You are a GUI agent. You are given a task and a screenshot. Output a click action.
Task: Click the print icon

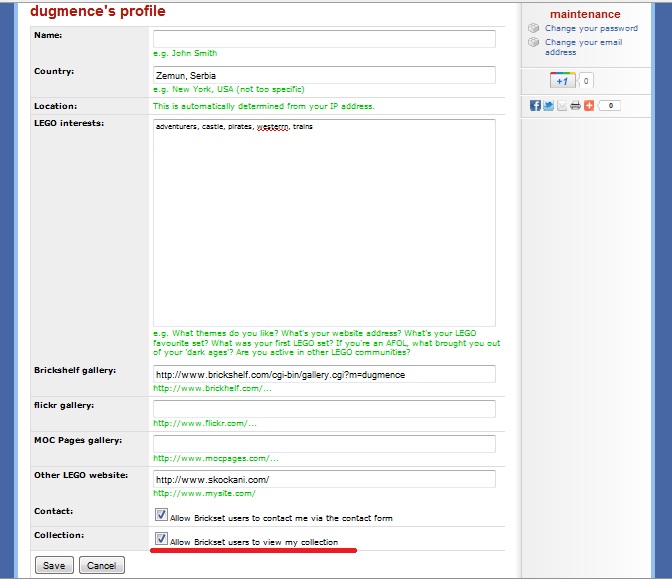pos(576,105)
